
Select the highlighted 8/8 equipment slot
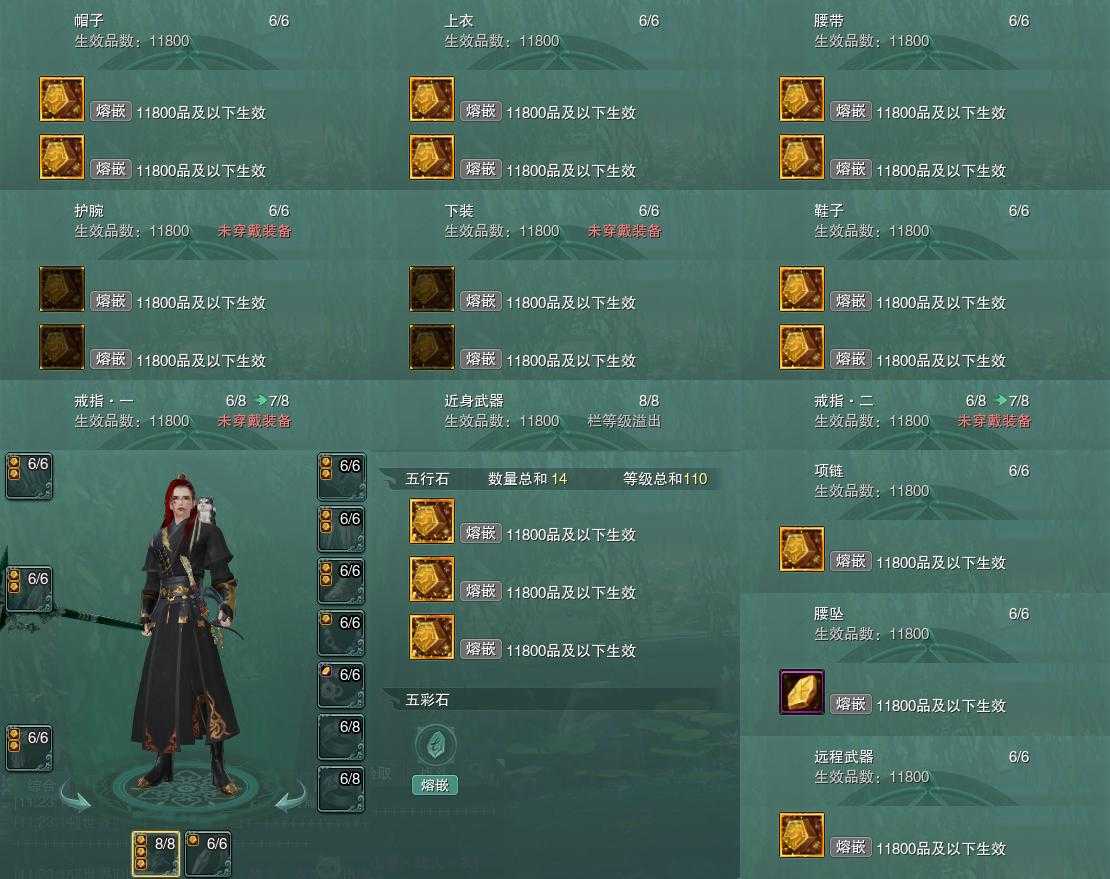tap(156, 854)
